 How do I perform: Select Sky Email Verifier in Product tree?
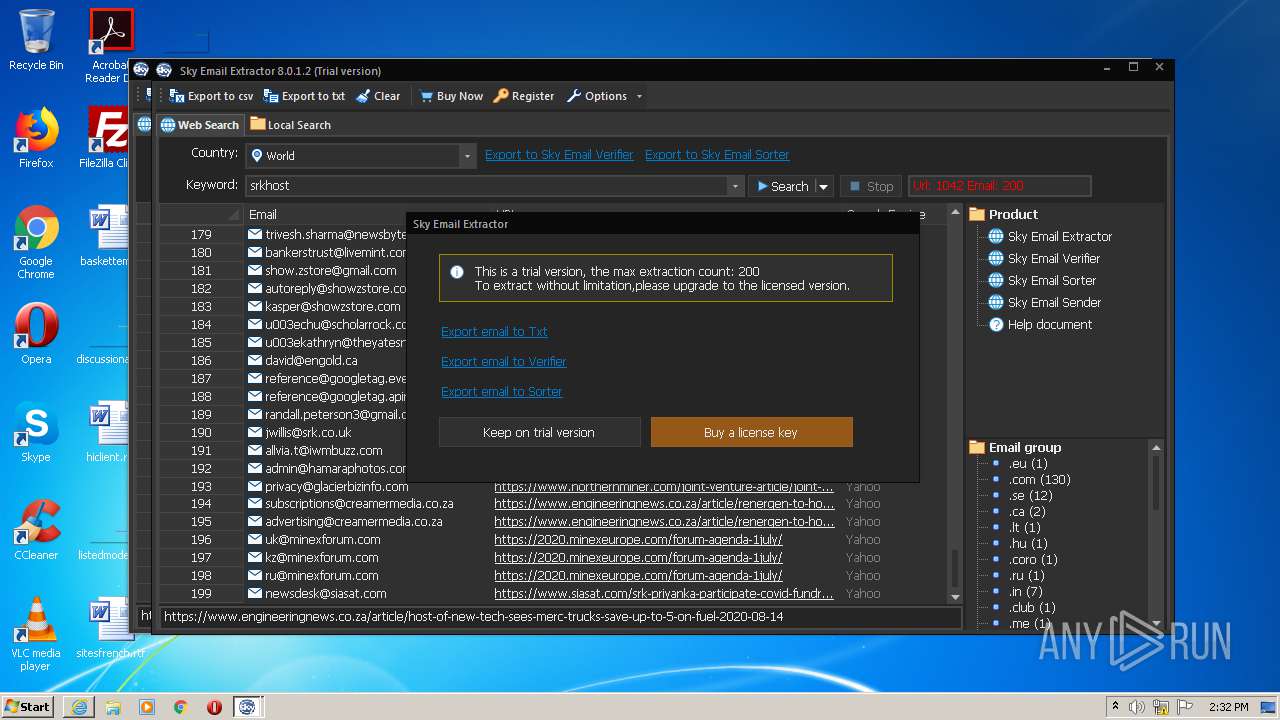(1044, 259)
